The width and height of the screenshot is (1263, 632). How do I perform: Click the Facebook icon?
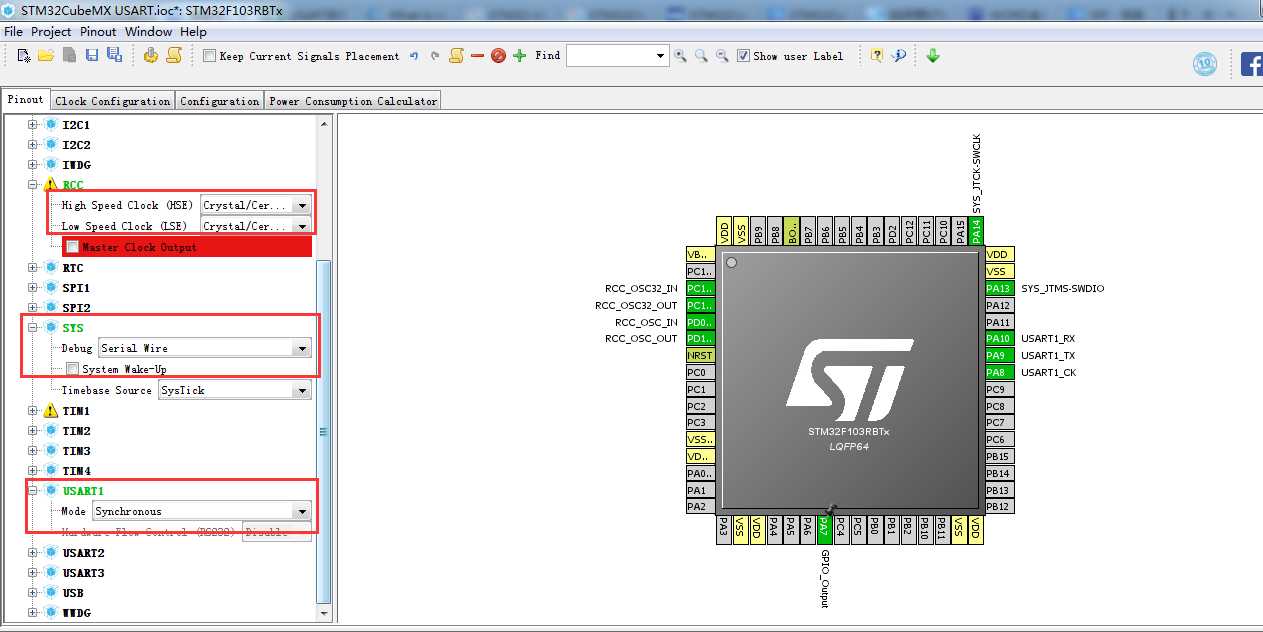1251,64
